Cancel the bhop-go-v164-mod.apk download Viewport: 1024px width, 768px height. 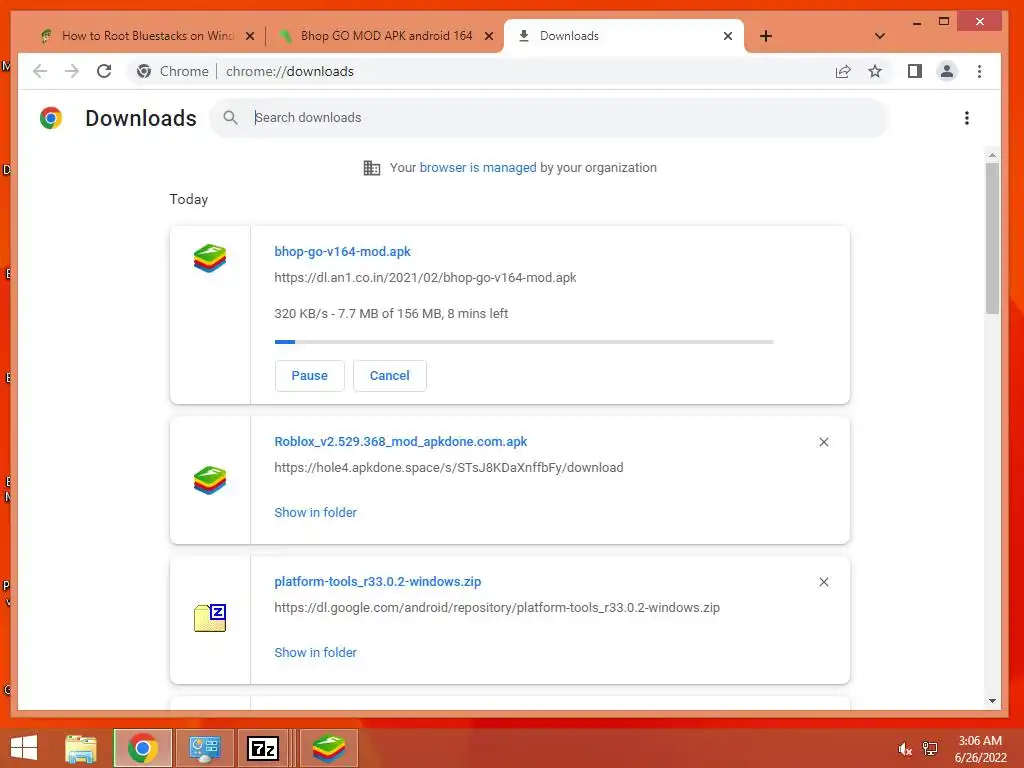click(390, 376)
